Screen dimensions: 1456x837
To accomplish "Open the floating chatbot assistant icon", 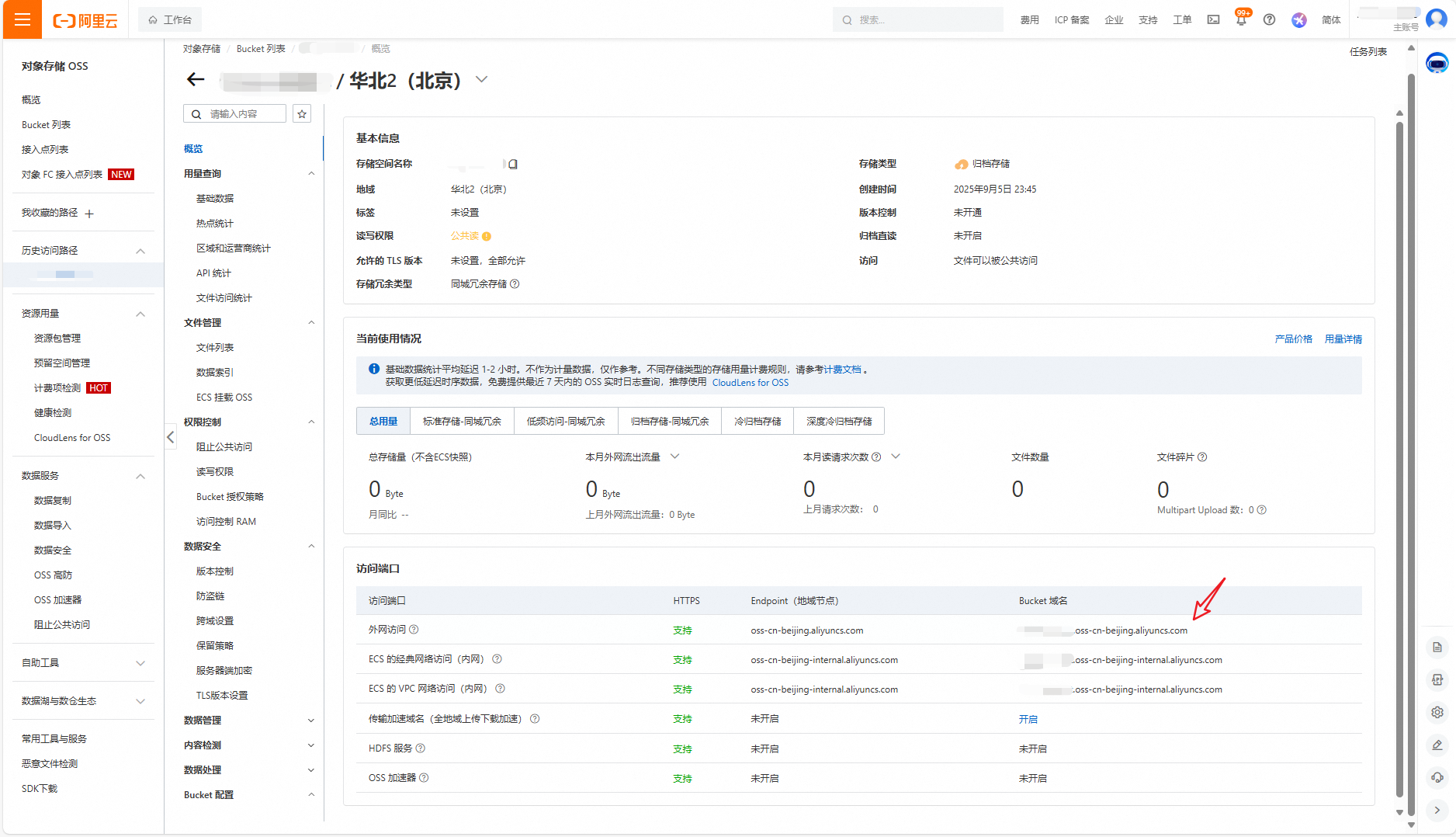I will 1437,63.
